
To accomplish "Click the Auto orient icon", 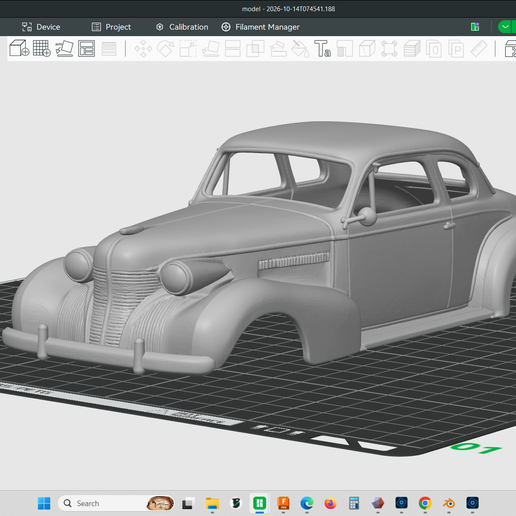I will pyautogui.click(x=64, y=49).
